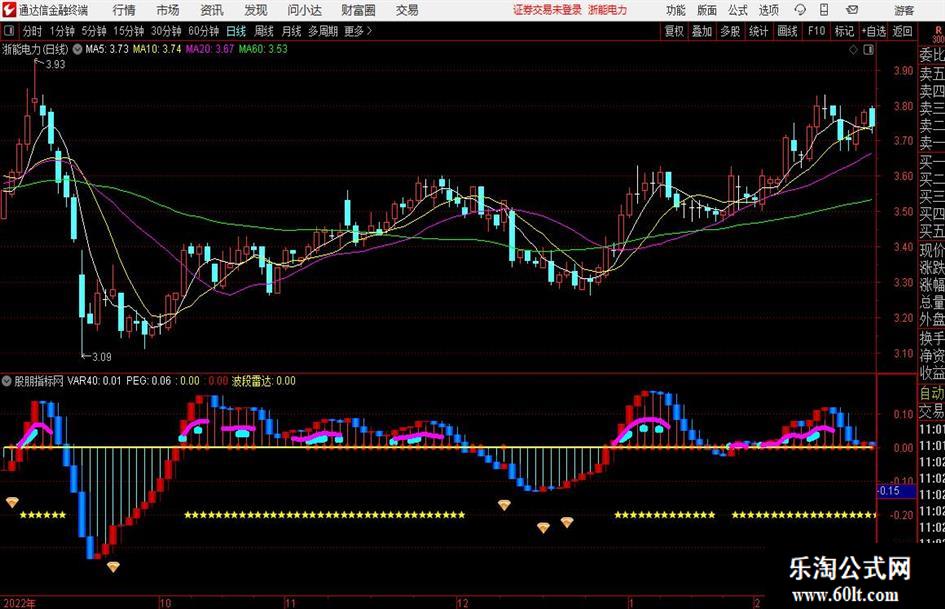Click the MA5: 3.73 indicator value

[x=107, y=49]
